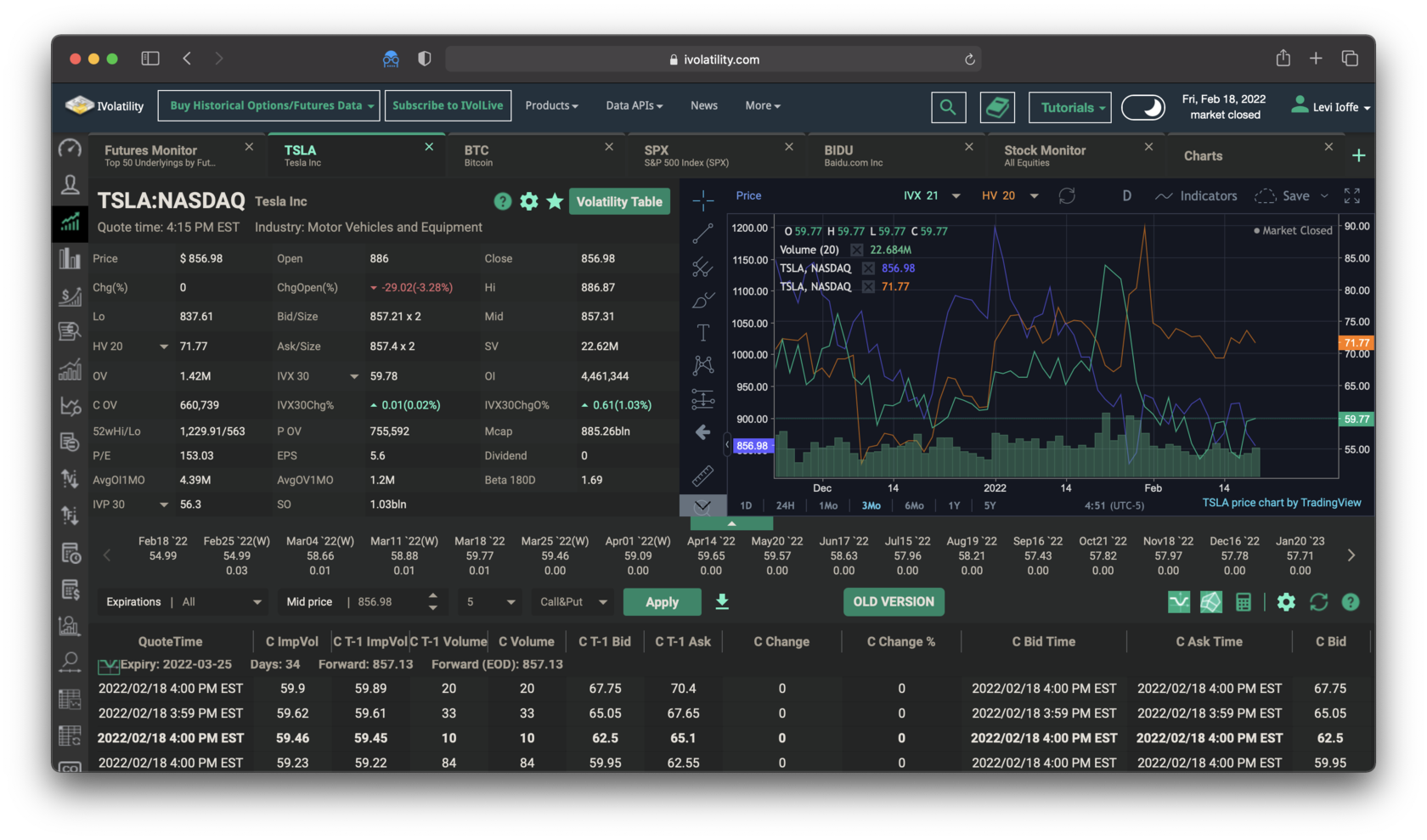Increase Mid price with the up stepper
The image size is (1427, 840).
(433, 596)
